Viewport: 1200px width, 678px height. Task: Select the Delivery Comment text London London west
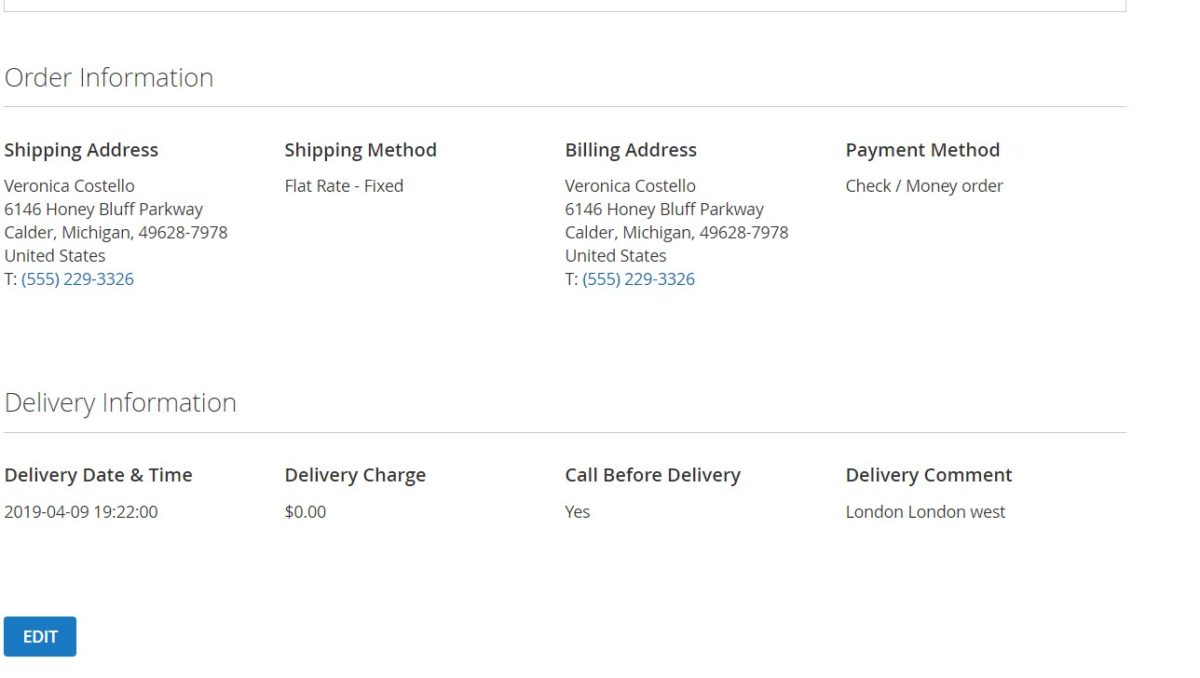[925, 511]
